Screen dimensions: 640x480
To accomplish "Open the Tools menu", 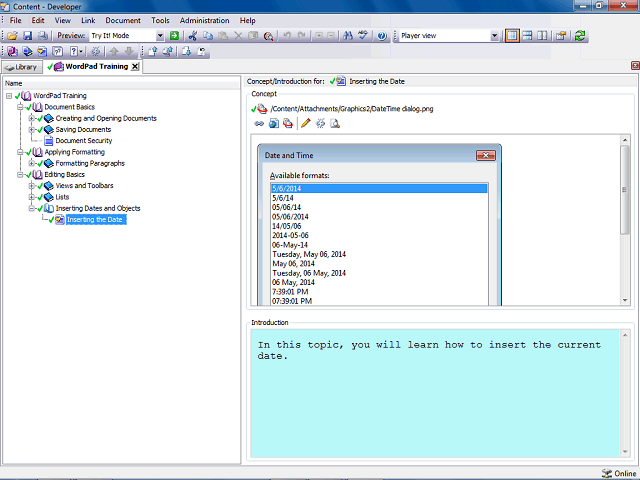I will [160, 20].
